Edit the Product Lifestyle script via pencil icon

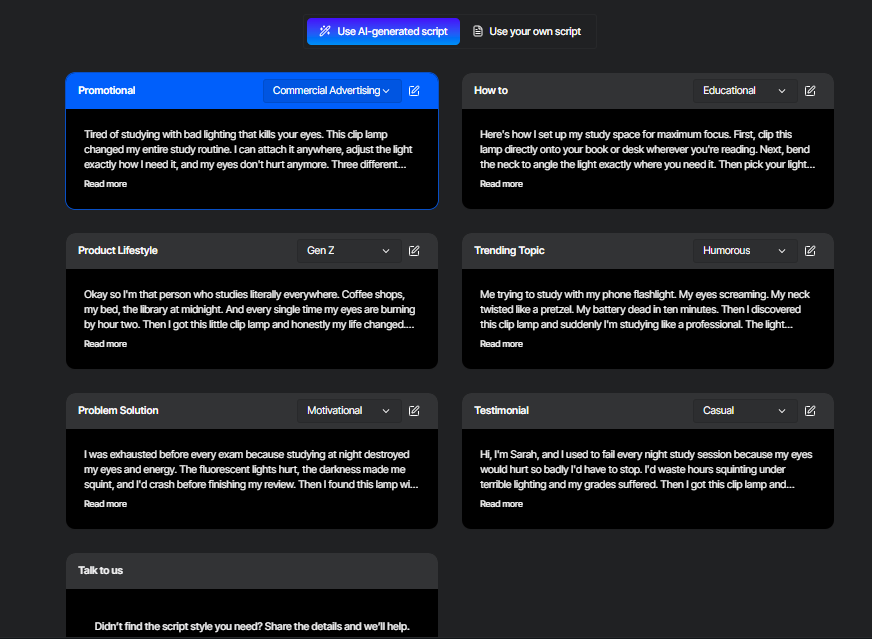[414, 251]
